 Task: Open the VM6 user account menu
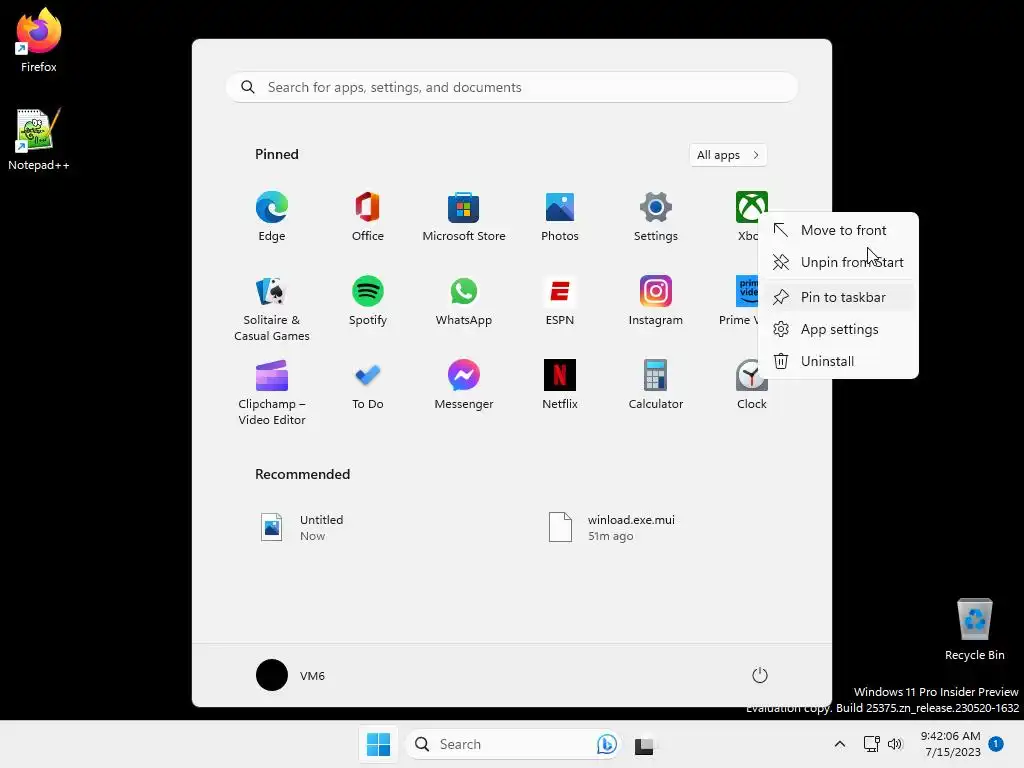291,675
